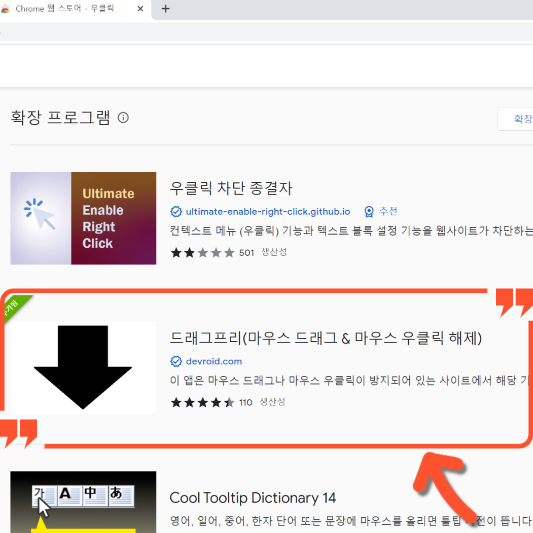This screenshot has height=533, width=533.
Task: Click the 추천 featured badge icon
Action: point(369,212)
